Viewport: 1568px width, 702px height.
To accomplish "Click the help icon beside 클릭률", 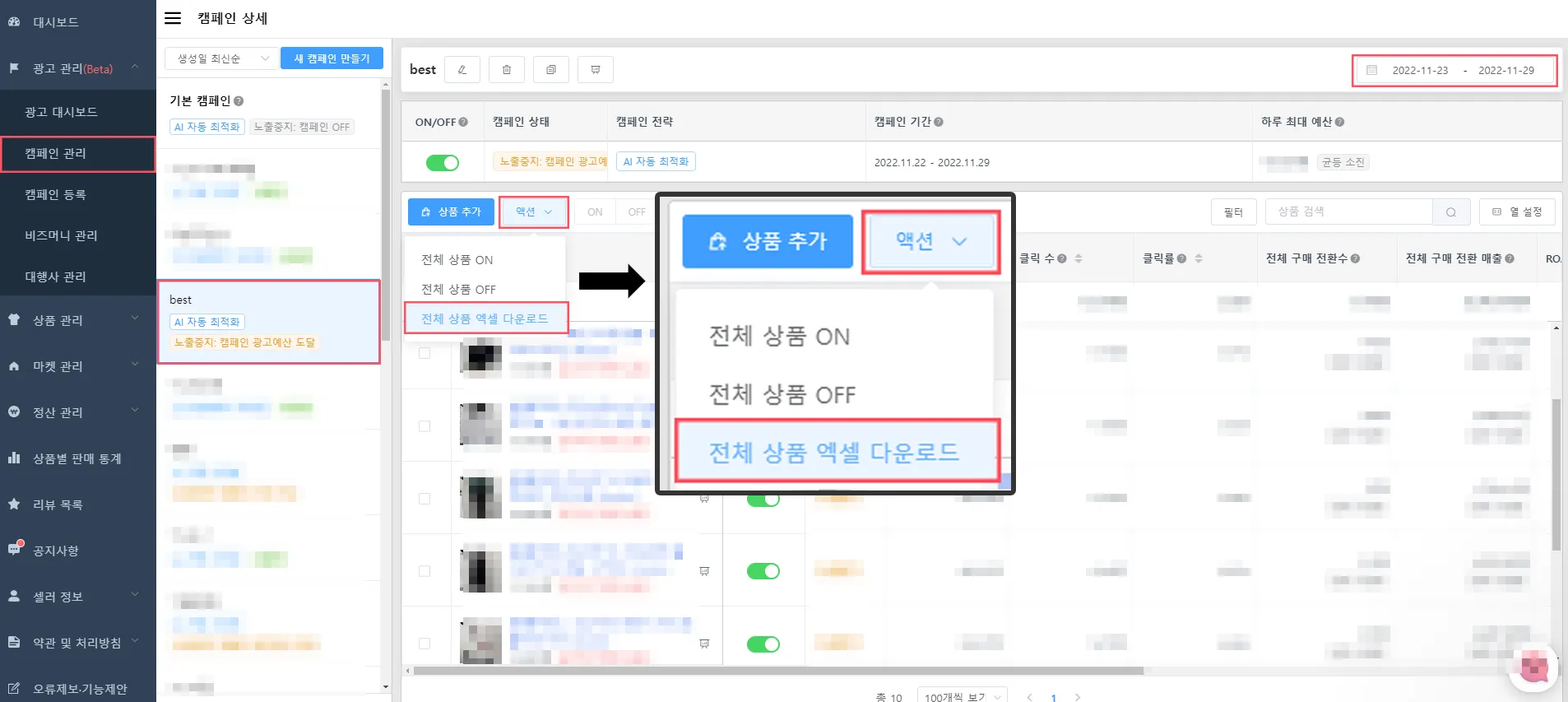I will pyautogui.click(x=1181, y=258).
